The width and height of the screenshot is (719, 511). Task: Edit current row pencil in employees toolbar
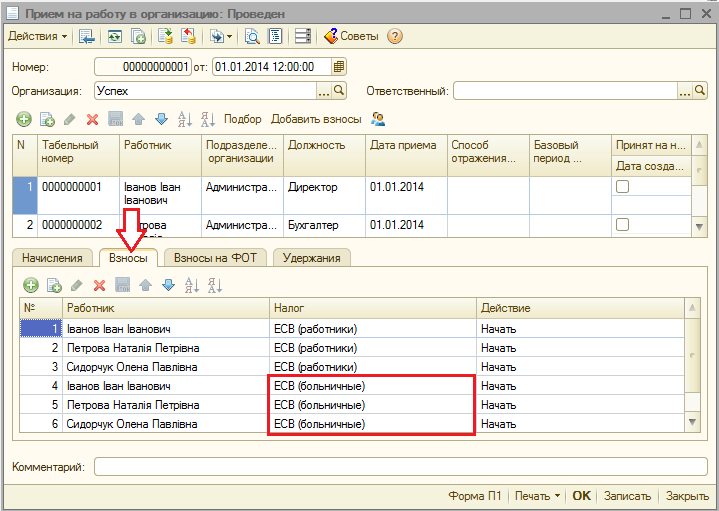point(69,119)
